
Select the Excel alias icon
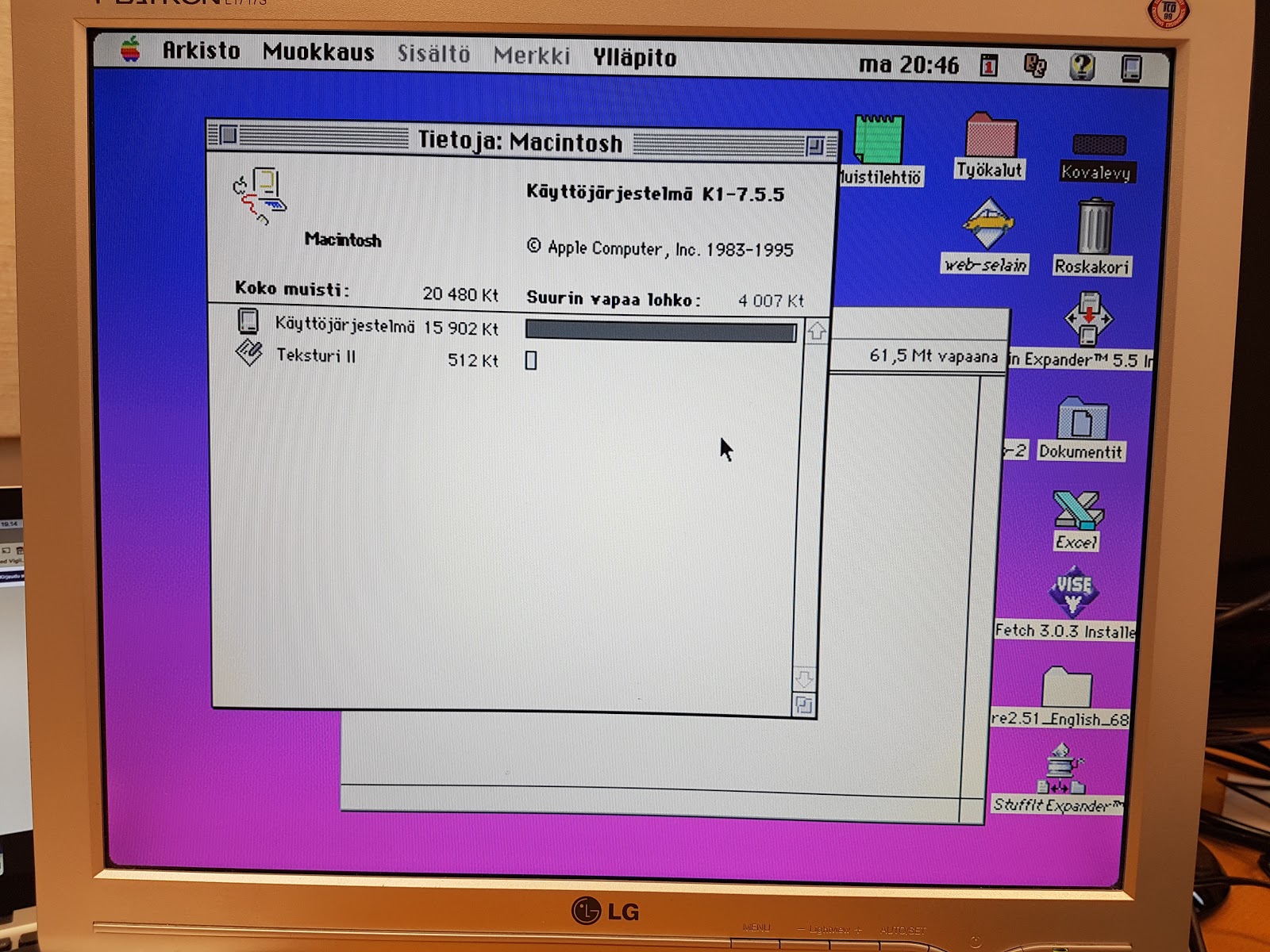coord(1077,510)
